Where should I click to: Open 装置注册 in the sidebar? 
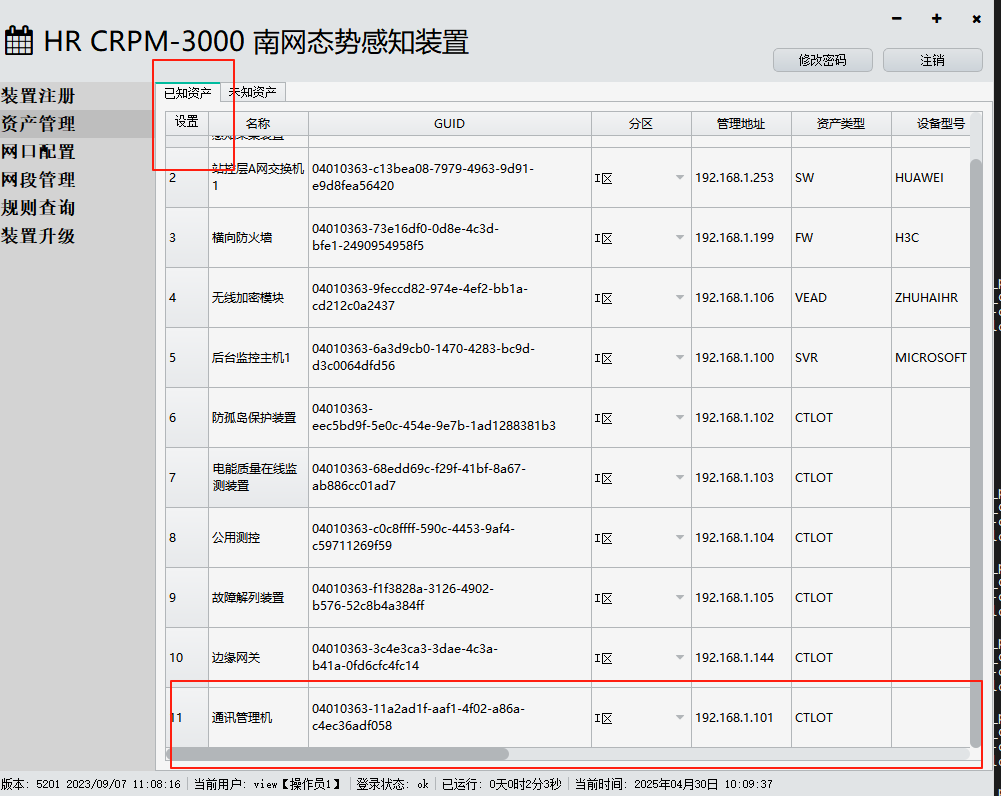38,96
